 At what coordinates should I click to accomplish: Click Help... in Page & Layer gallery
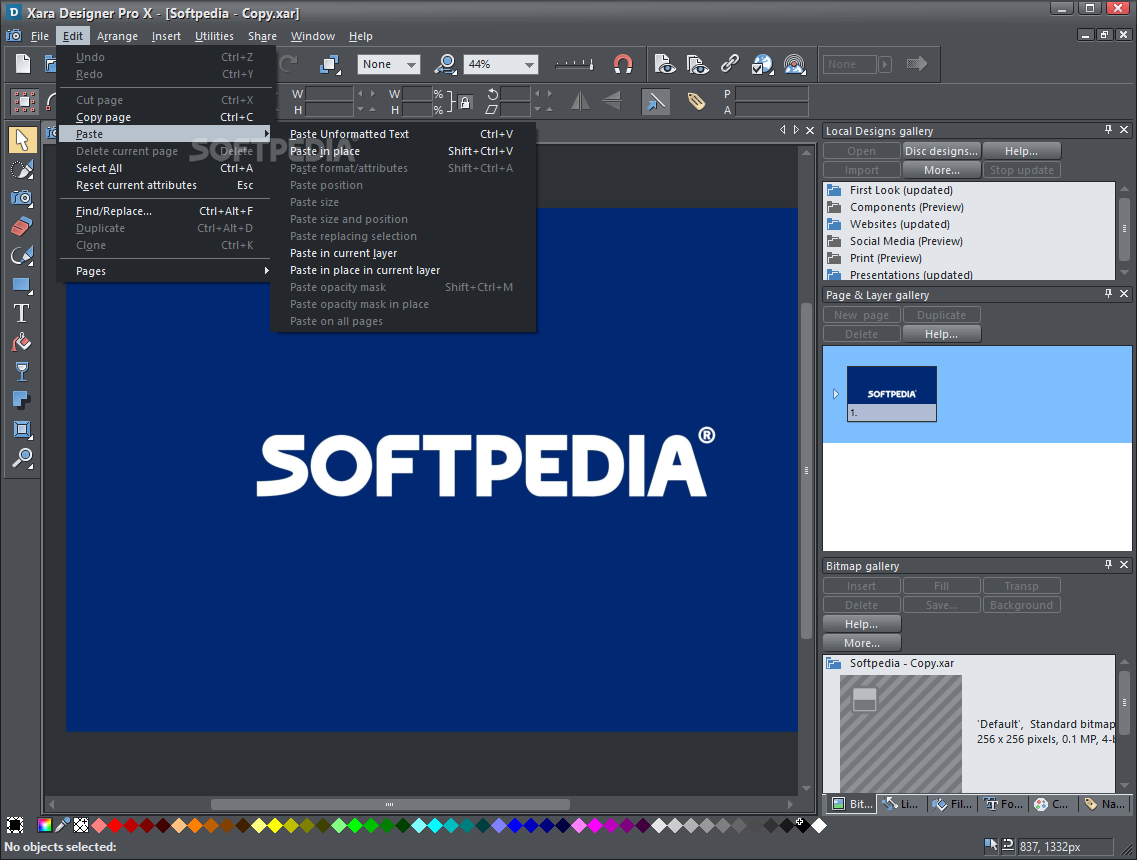(x=941, y=334)
